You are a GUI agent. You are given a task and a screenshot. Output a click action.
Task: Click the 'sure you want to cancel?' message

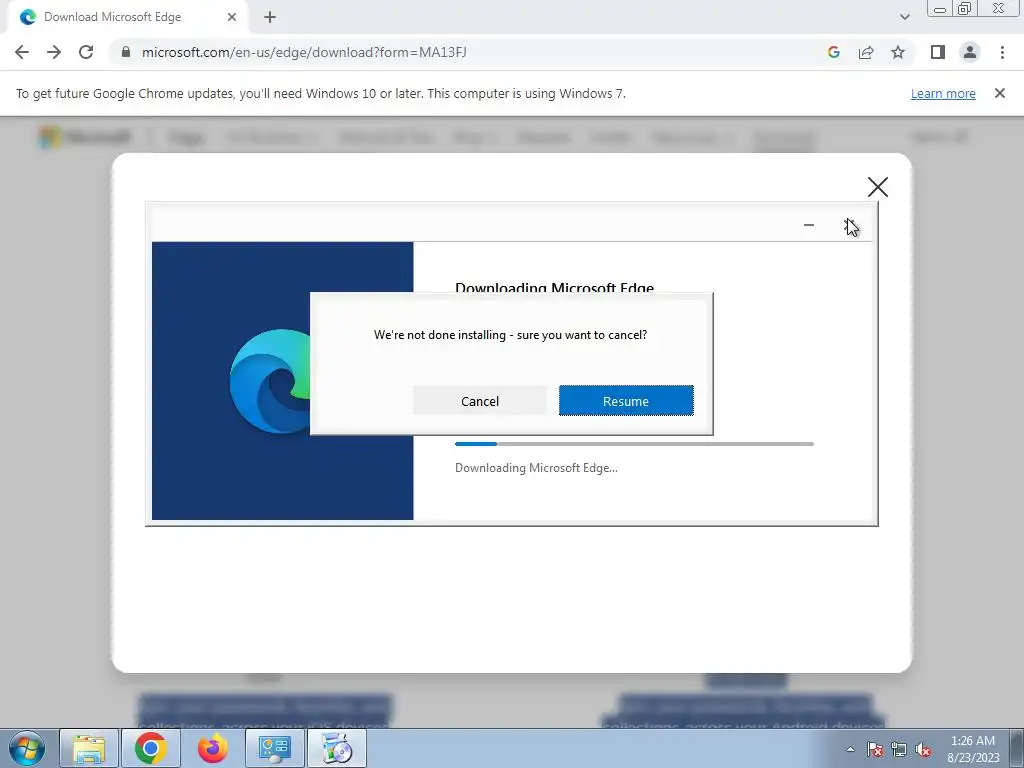(510, 334)
